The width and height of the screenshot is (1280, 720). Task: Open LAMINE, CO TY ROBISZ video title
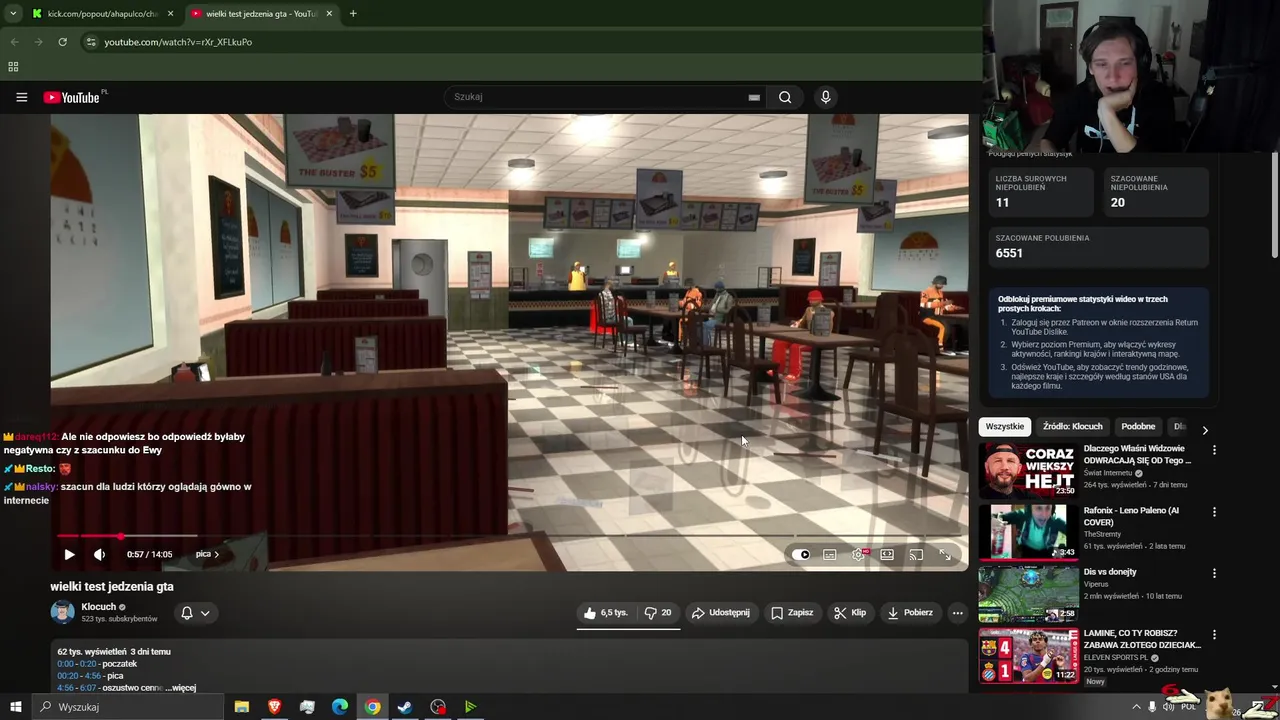(x=1142, y=639)
